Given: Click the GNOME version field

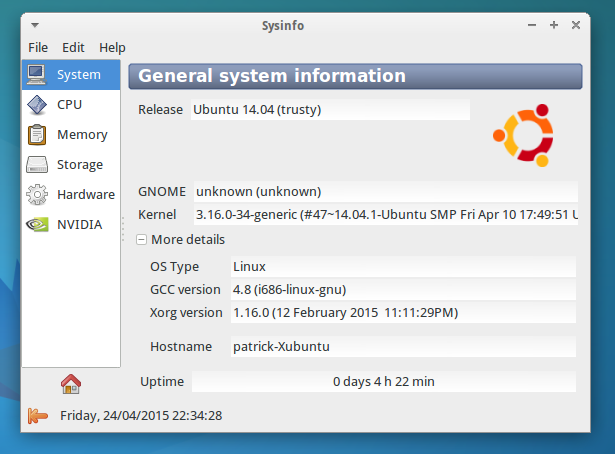Looking at the screenshot, I should [x=386, y=191].
